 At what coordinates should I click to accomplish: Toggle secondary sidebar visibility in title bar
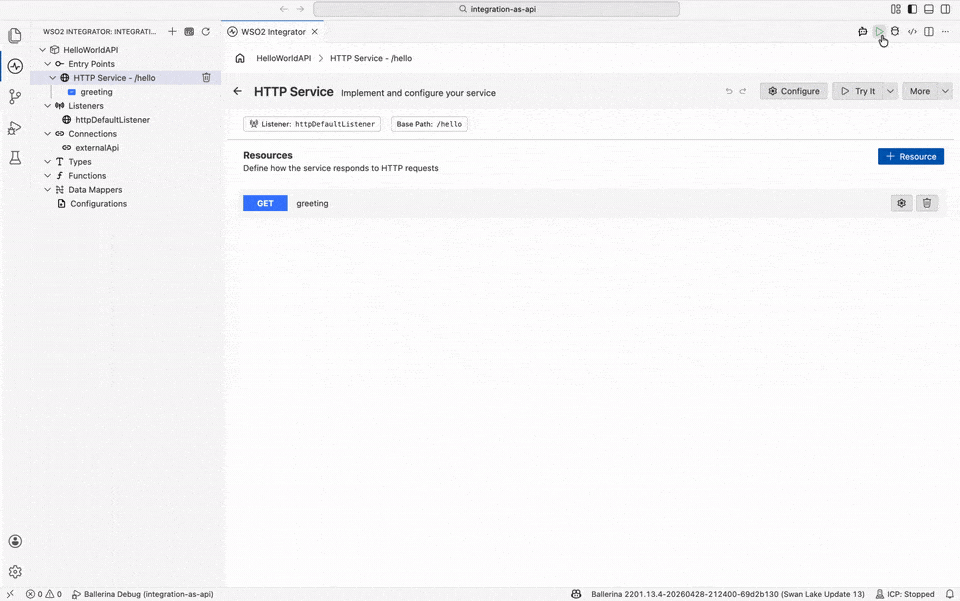coord(945,9)
